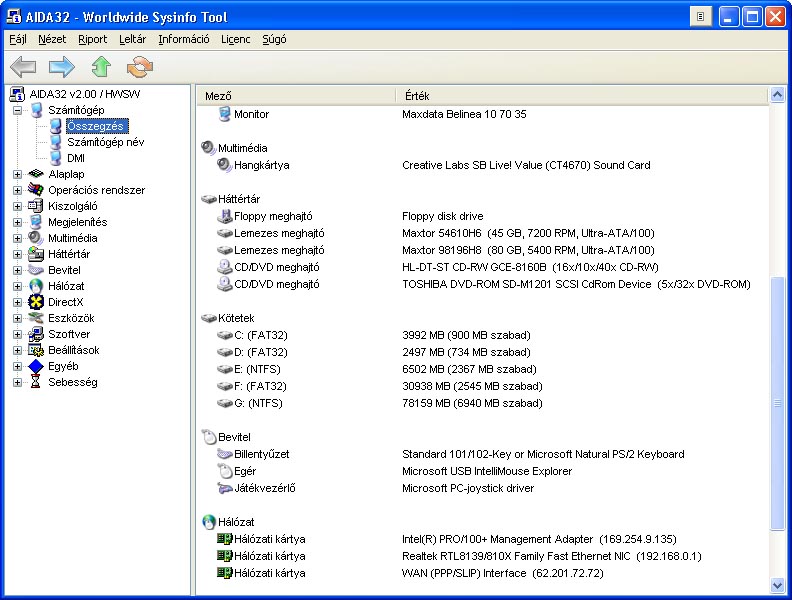Click the Back arrow toolbar icon
The height and width of the screenshot is (600, 792).
coord(23,67)
